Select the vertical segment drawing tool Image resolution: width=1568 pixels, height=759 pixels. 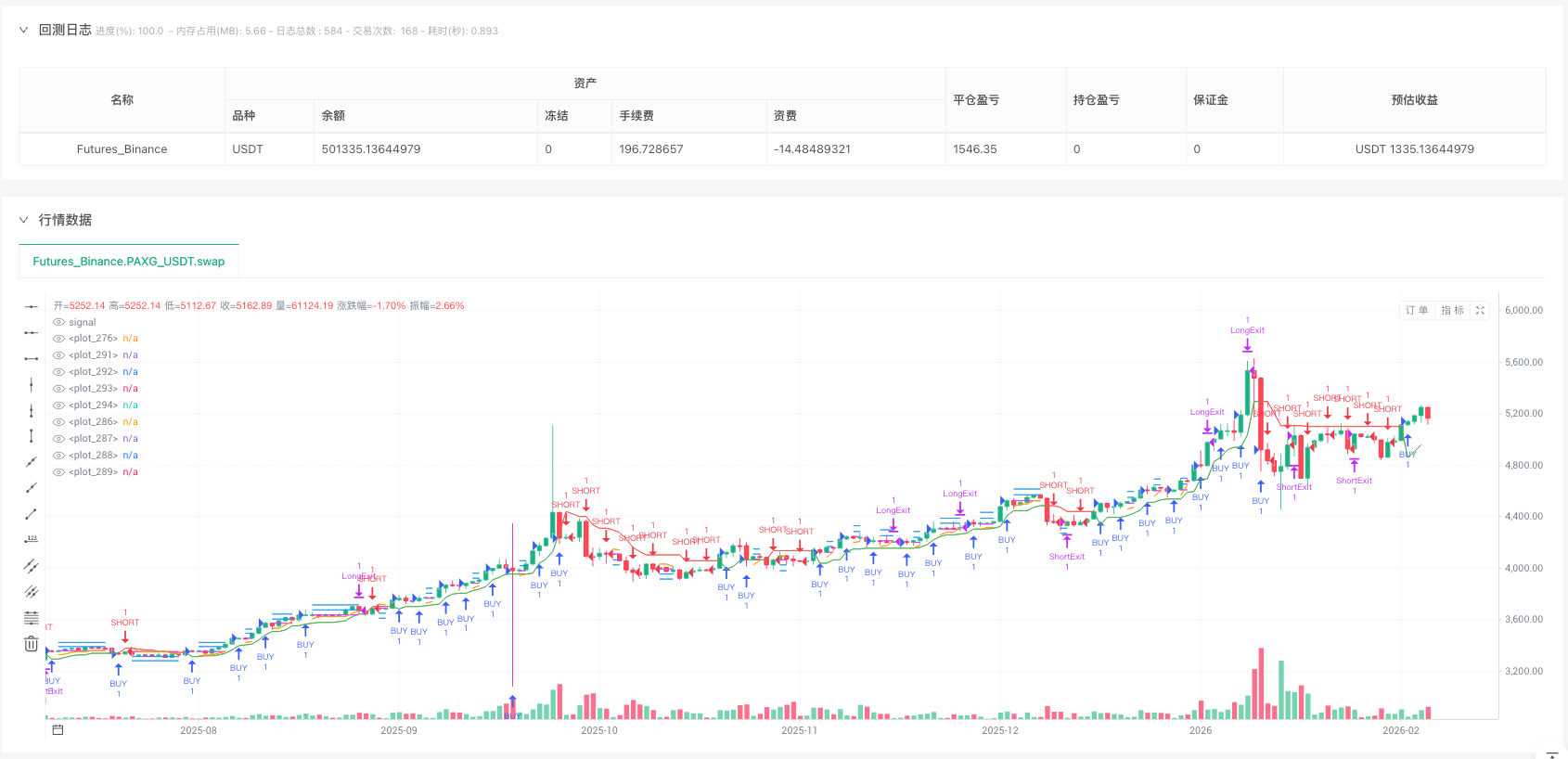pos(32,435)
